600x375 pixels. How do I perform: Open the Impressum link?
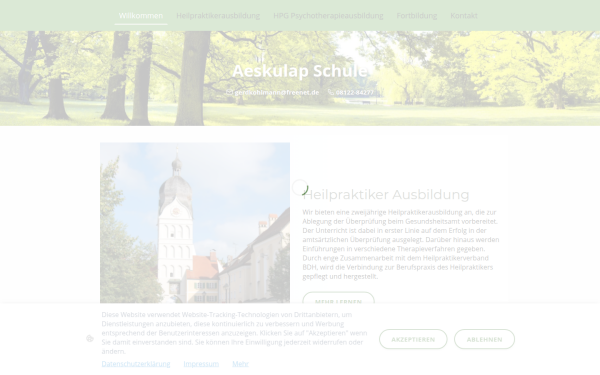point(201,364)
